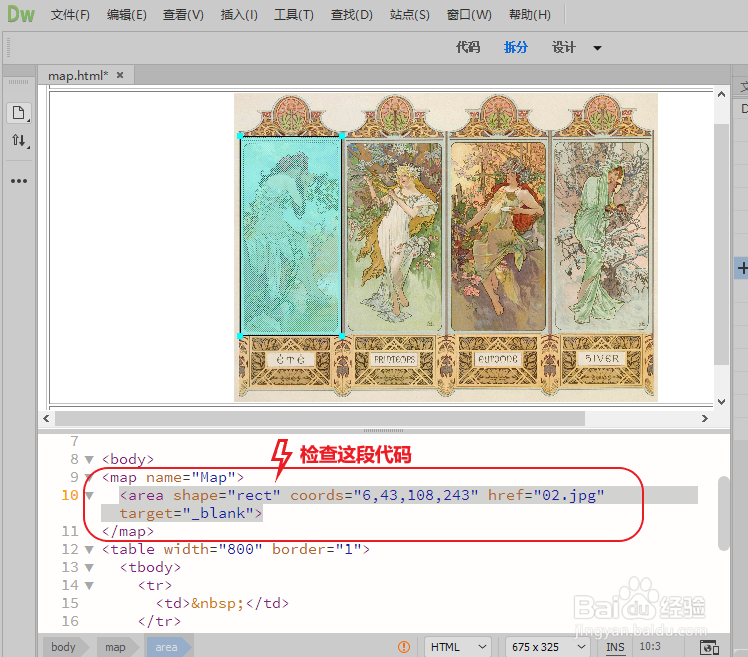This screenshot has width=748, height=657.
Task: Select the body tag in tag selector
Action: [x=63, y=647]
